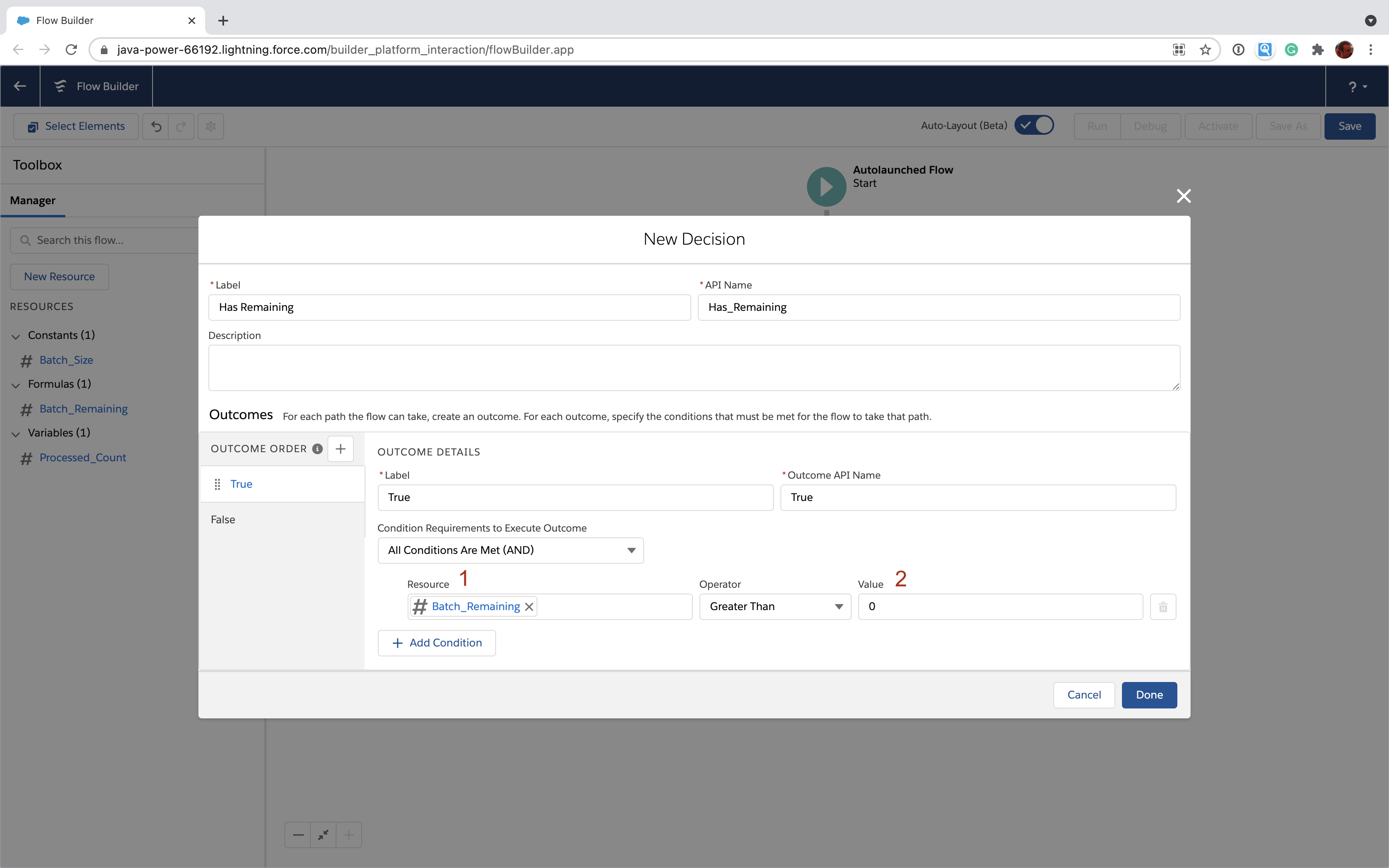Open the Grammarly browser extension
The height and width of the screenshot is (868, 1389).
click(x=1291, y=49)
